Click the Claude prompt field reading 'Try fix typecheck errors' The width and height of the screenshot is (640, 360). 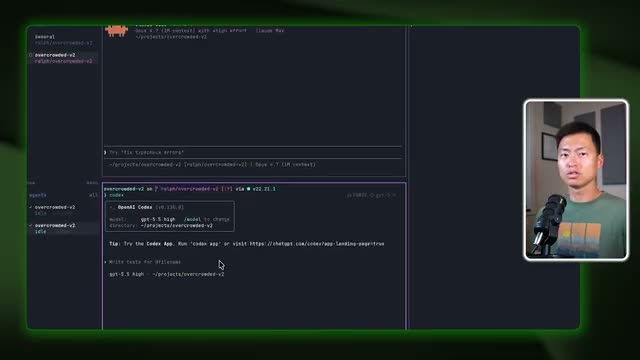[x=253, y=152]
